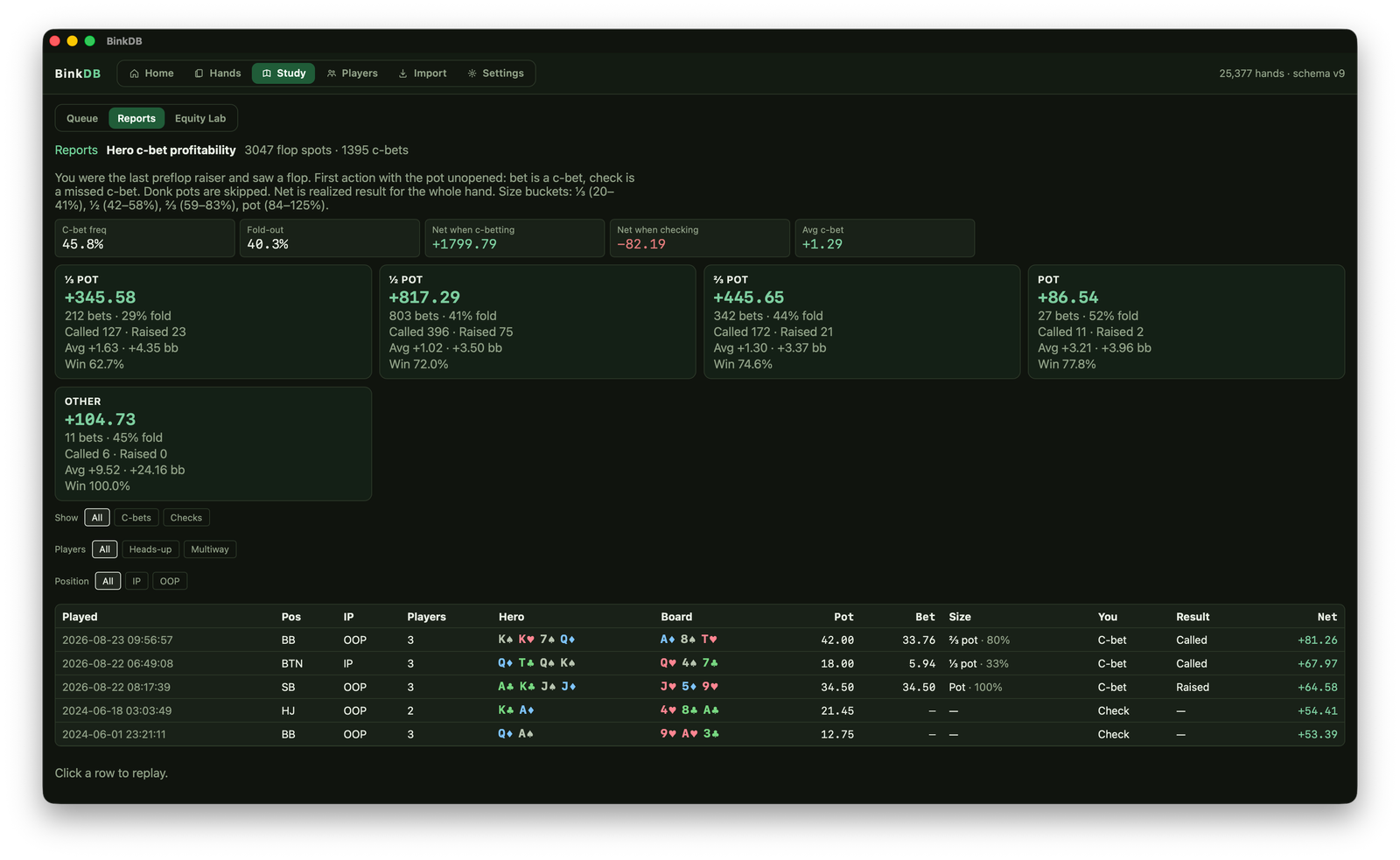
Task: Replay hand played 2024-06-18 03:03:49
Action: [x=700, y=711]
